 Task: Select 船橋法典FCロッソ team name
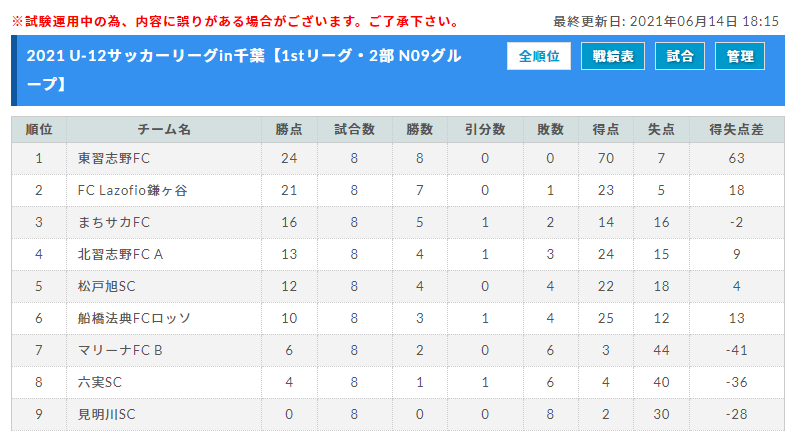(134, 318)
